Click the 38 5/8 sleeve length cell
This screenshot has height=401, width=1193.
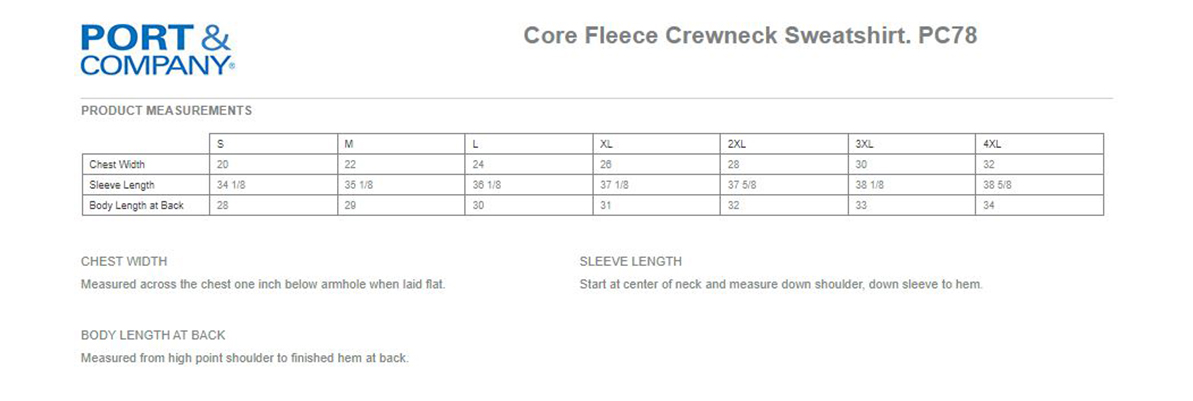coord(1002,185)
